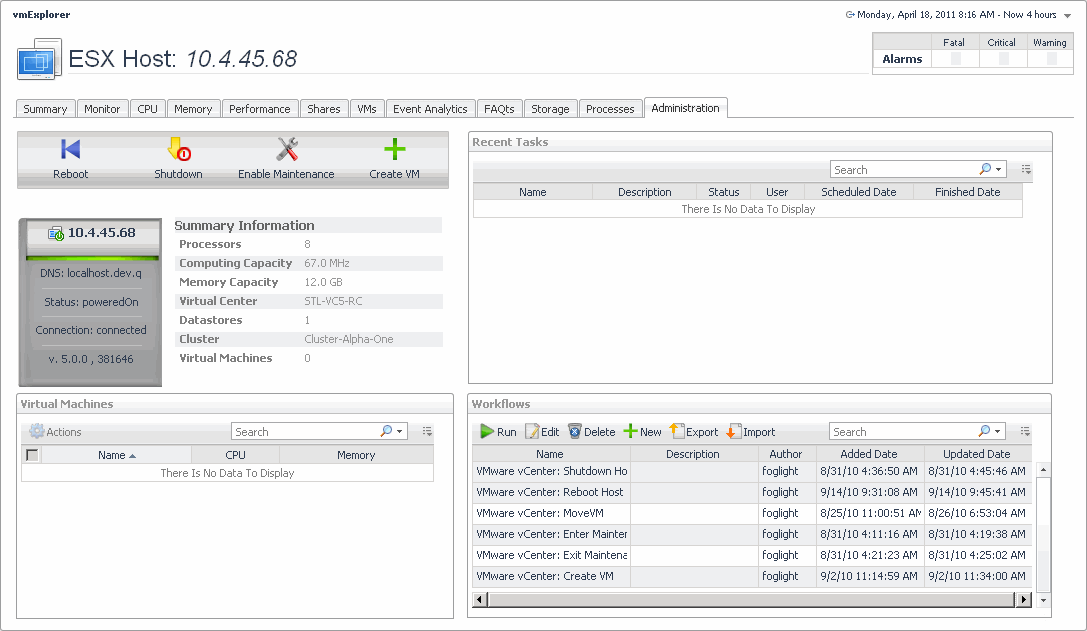This screenshot has height=631, width=1087.
Task: Click the Workflows search input field
Action: pyautogui.click(x=900, y=432)
